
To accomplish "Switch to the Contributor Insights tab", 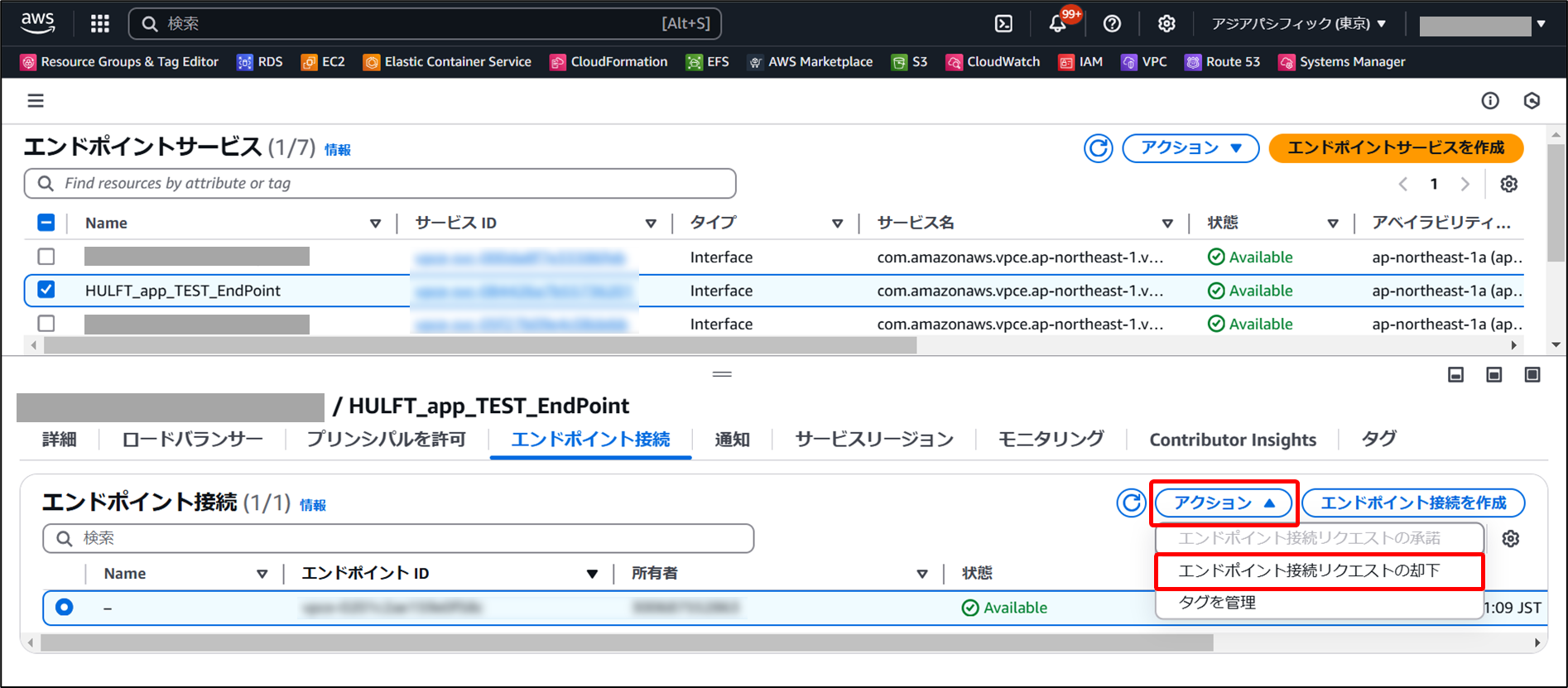I will 1233,440.
